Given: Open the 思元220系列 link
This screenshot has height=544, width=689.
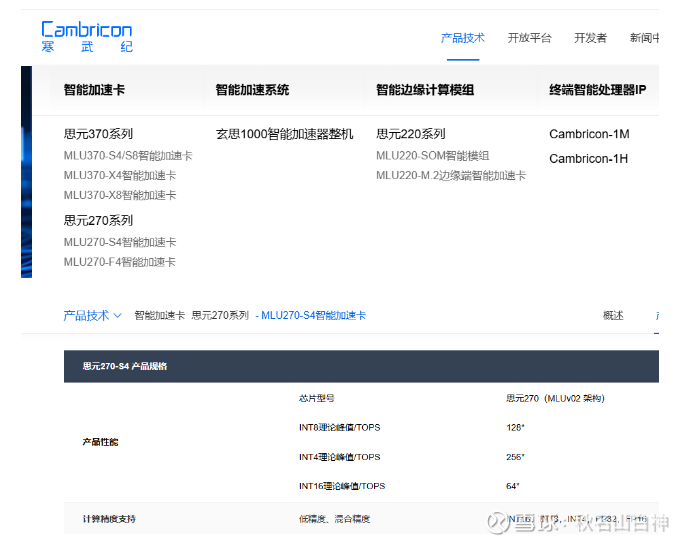Looking at the screenshot, I should tap(411, 134).
